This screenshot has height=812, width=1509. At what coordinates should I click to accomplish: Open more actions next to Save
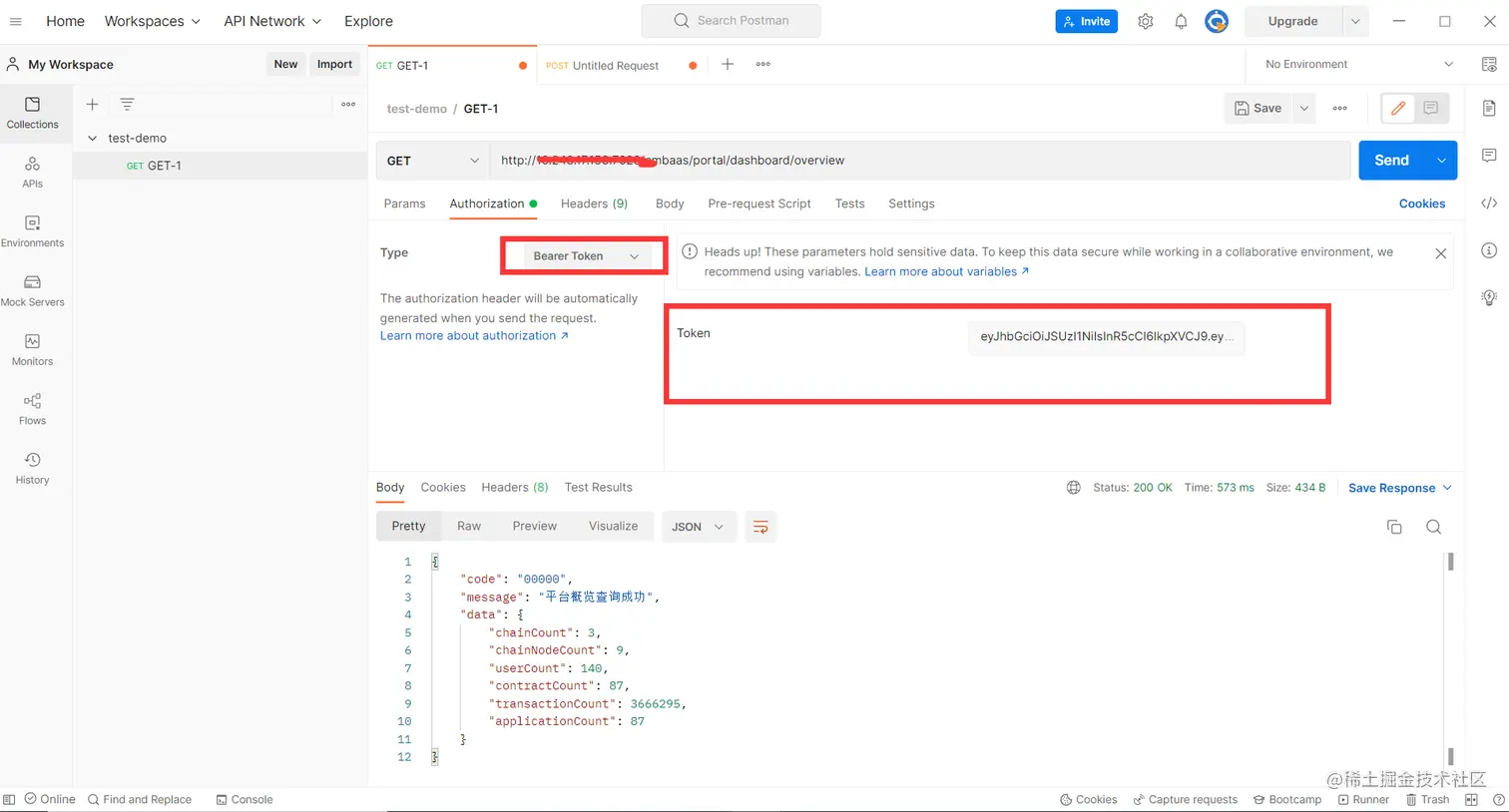point(1340,108)
